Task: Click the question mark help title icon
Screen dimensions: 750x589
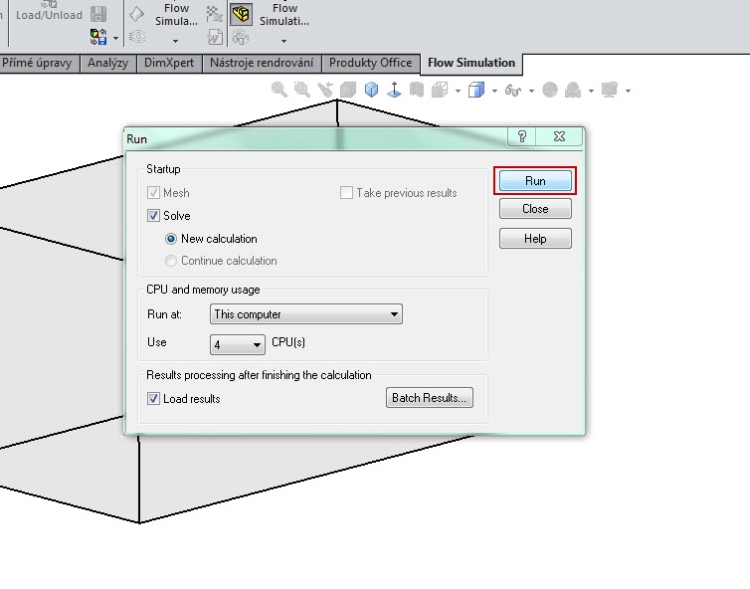Action: tap(521, 136)
